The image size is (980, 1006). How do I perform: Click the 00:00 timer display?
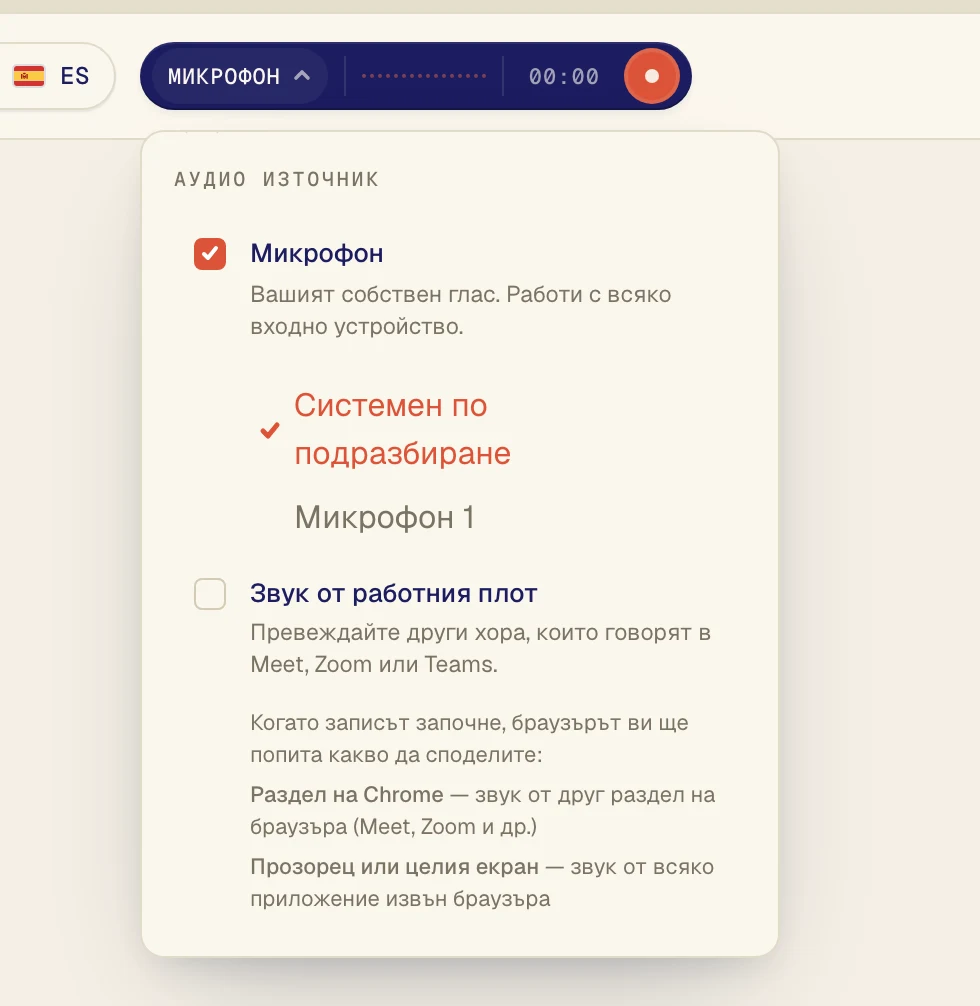click(563, 77)
